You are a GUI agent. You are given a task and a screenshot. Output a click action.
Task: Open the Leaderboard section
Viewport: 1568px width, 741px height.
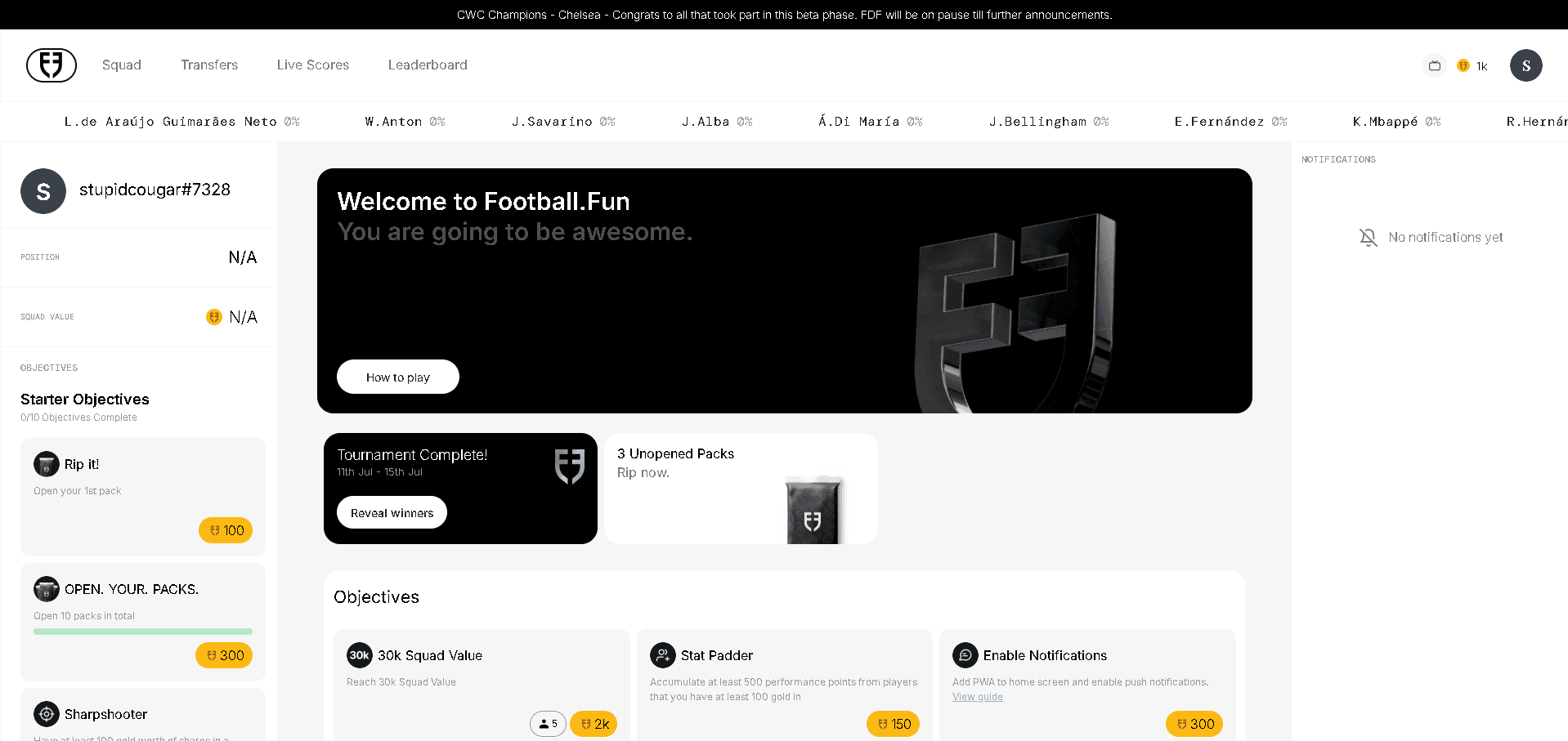(427, 65)
